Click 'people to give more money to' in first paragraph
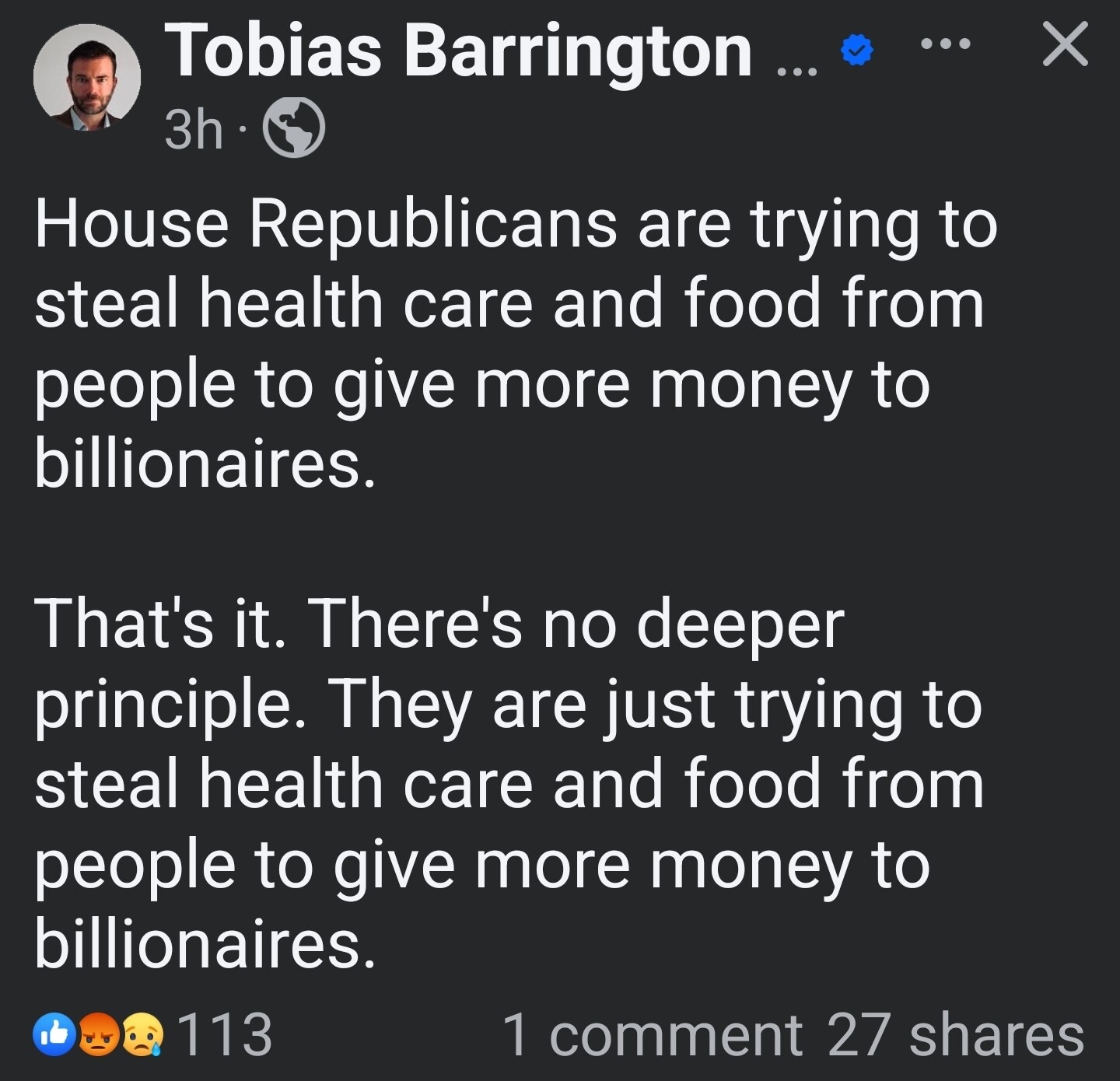The height and width of the screenshot is (1081, 1120). tap(482, 387)
